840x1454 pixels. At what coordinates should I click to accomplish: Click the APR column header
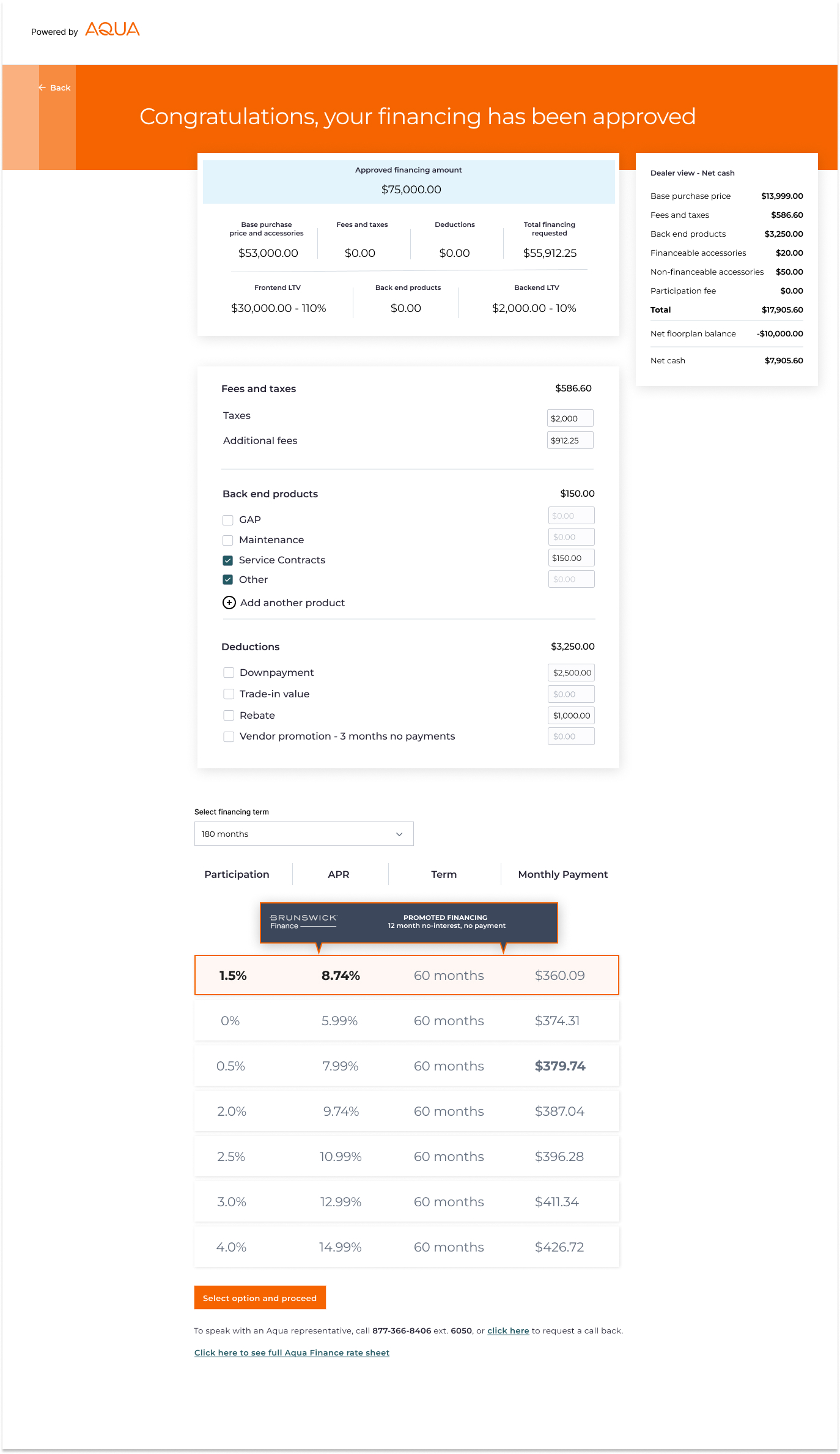click(x=339, y=874)
